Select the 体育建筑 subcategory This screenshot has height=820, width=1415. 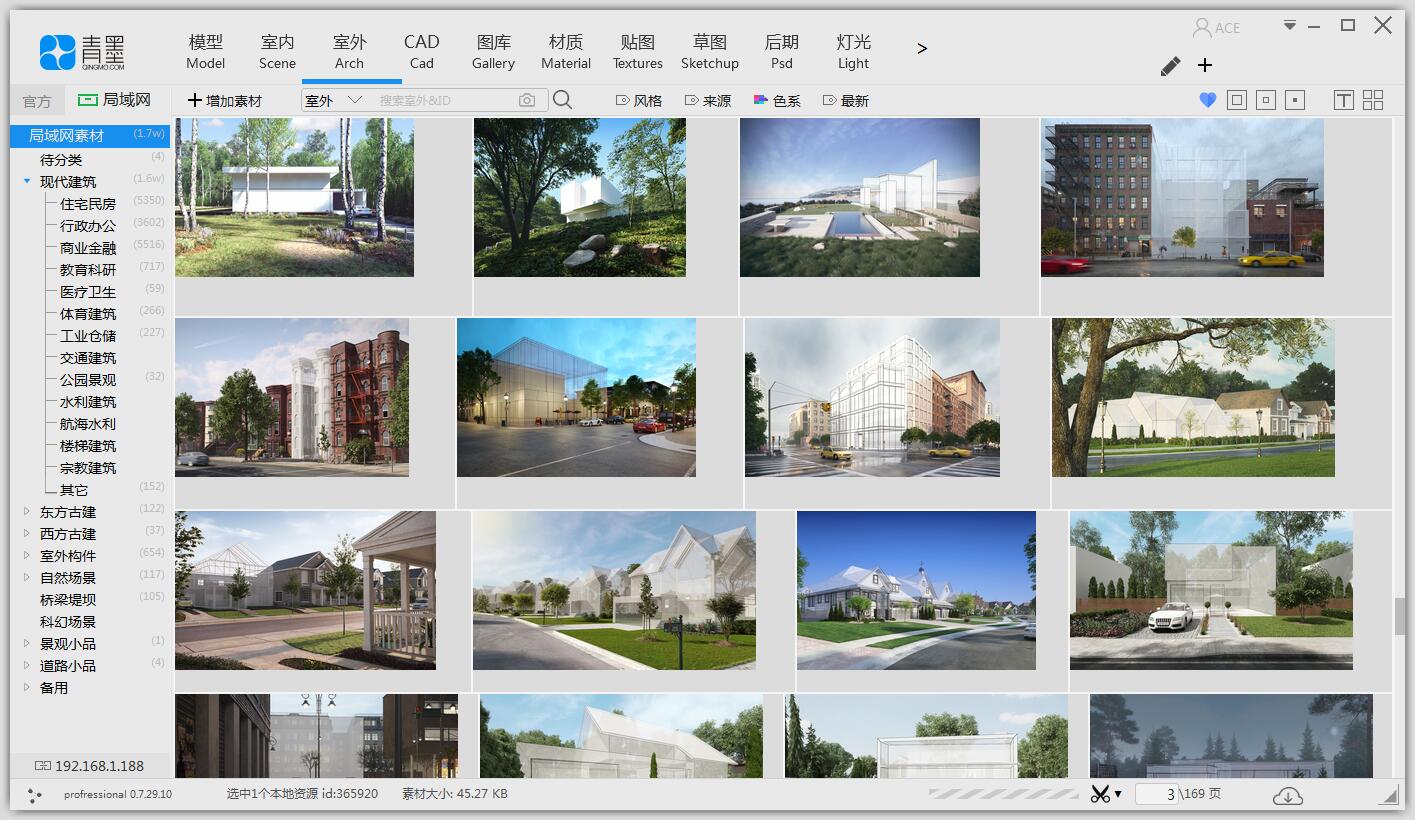[x=90, y=313]
